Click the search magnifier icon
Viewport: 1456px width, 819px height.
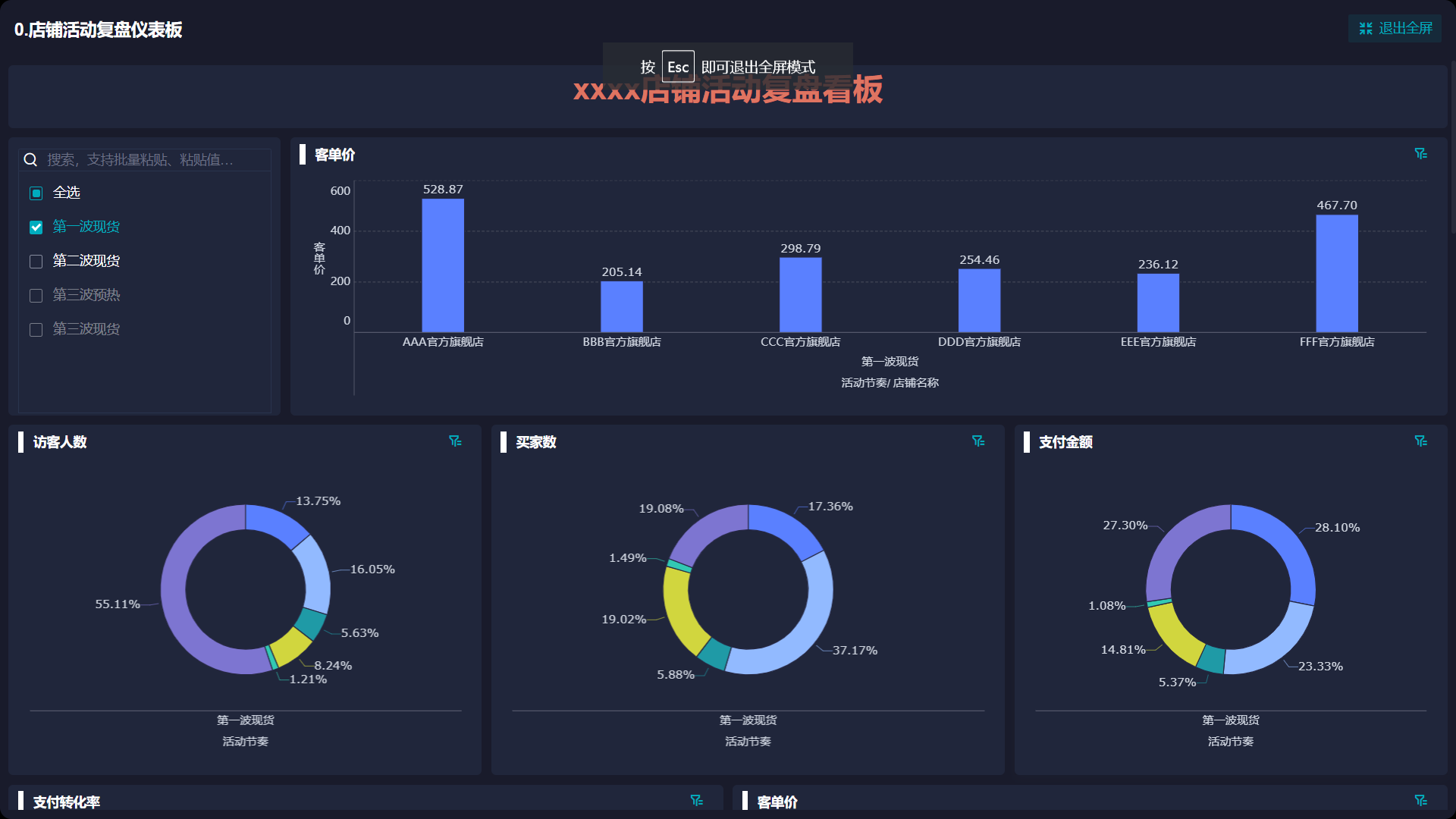pos(30,160)
